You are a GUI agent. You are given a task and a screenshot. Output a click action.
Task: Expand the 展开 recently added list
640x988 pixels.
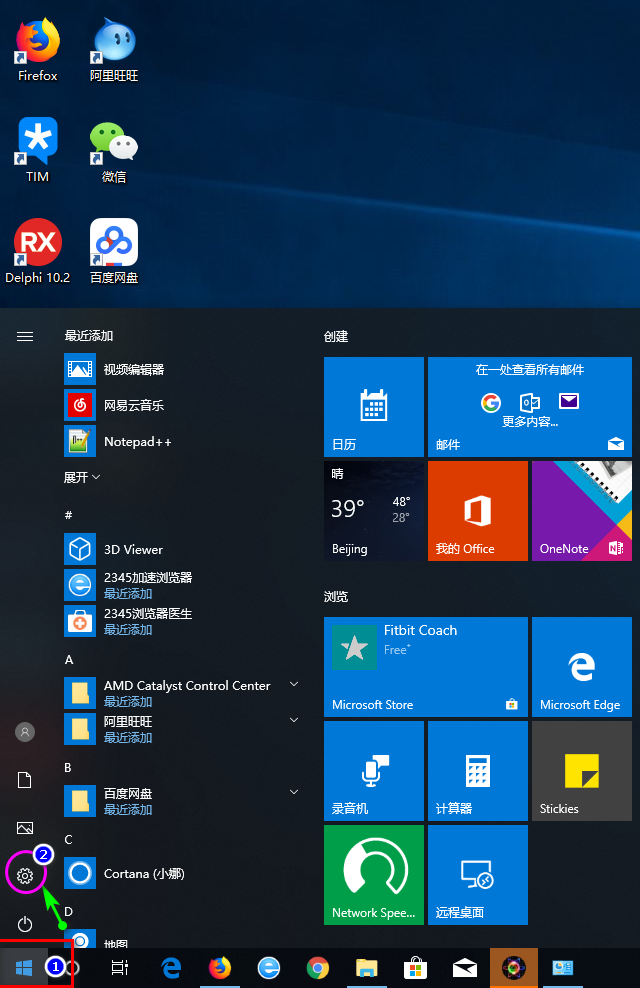click(x=82, y=478)
